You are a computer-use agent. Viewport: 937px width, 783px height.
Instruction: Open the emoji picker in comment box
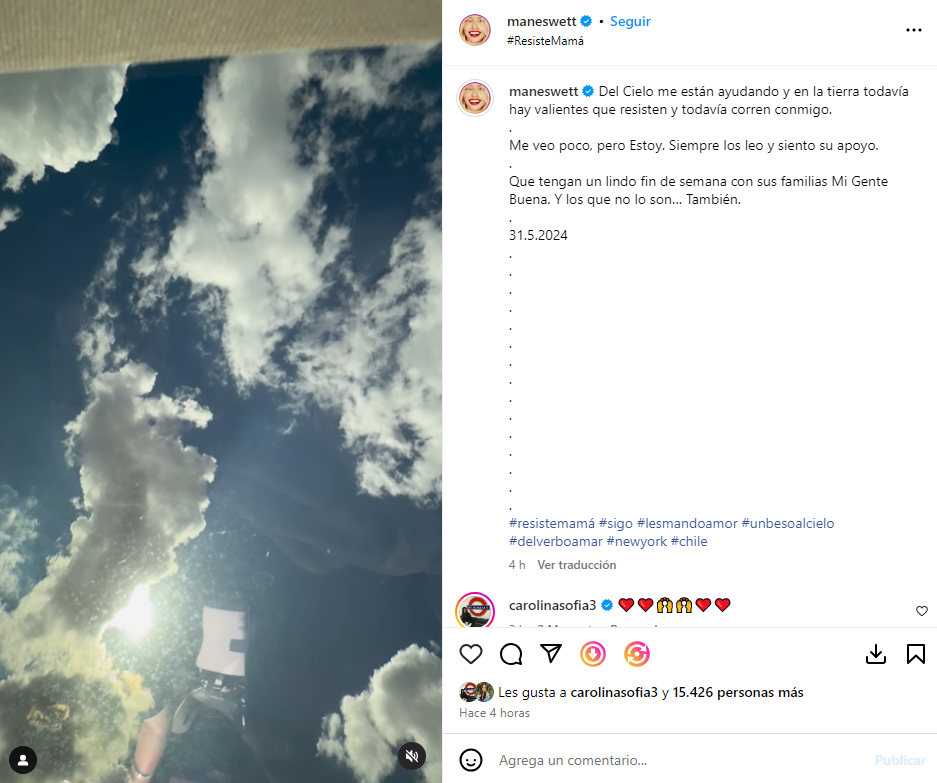(x=471, y=760)
